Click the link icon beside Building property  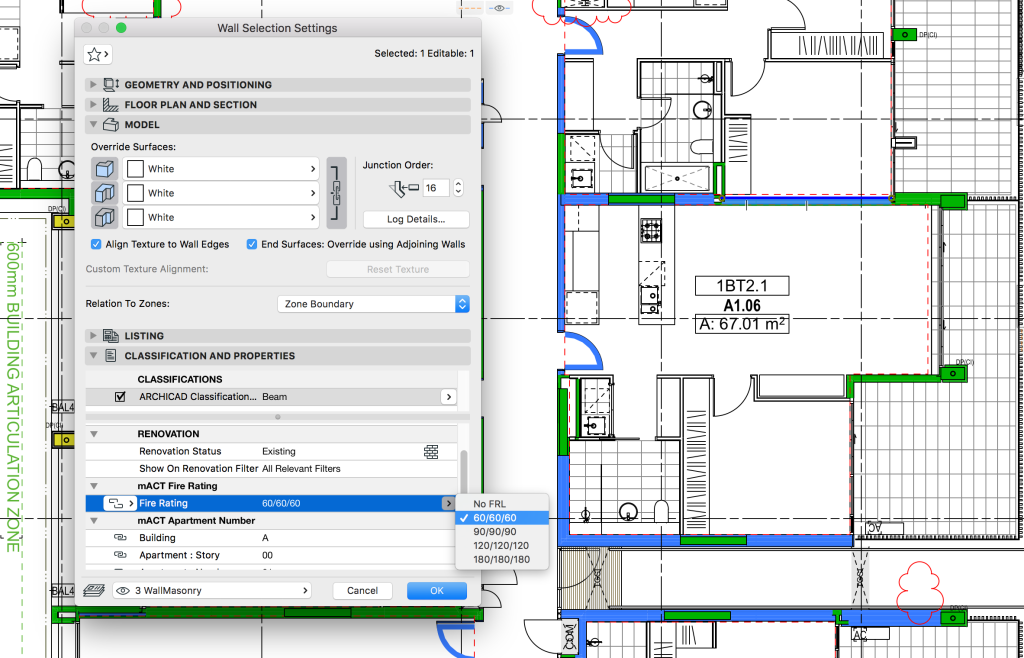click(x=120, y=538)
